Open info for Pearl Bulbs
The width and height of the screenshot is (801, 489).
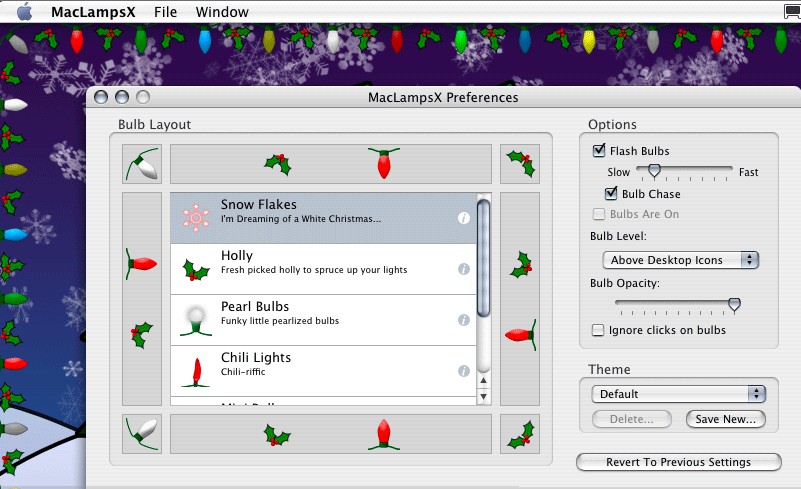463,320
